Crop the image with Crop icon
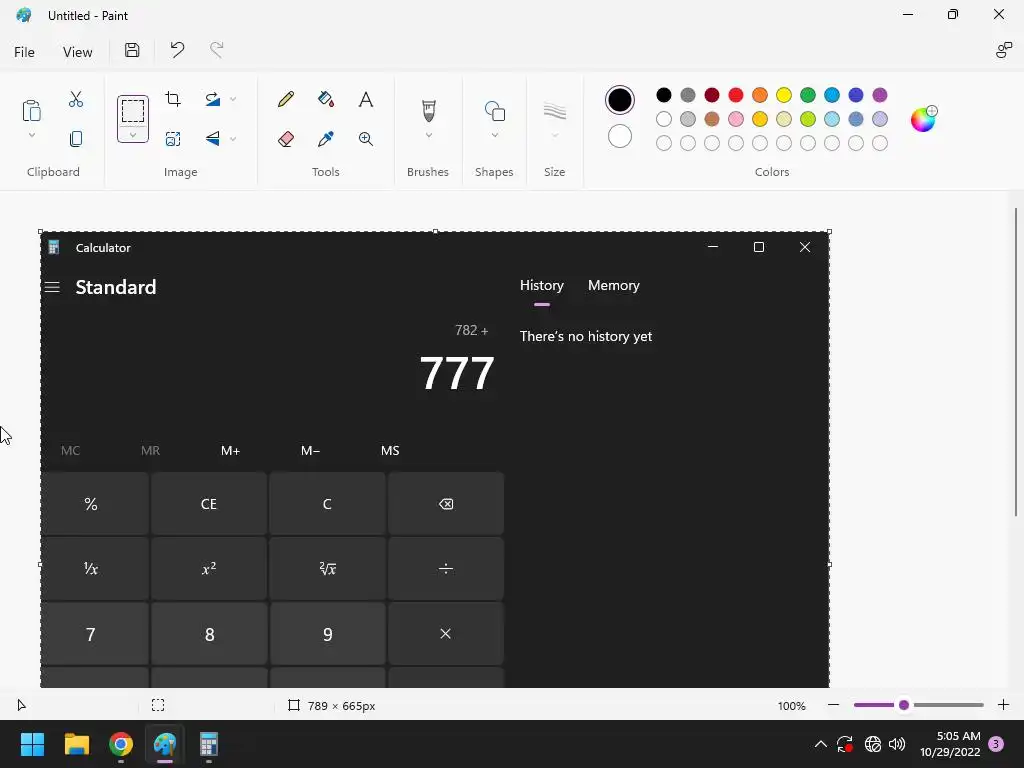This screenshot has height=768, width=1024. (x=173, y=99)
